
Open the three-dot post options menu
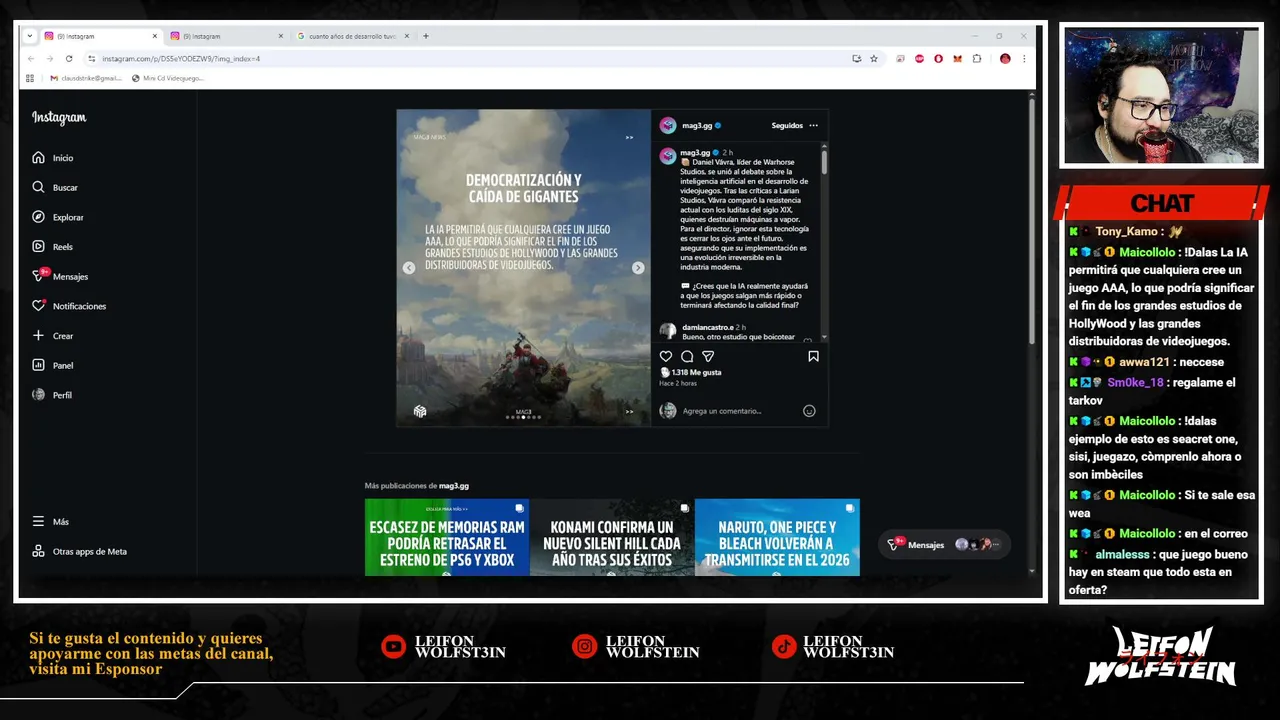813,126
